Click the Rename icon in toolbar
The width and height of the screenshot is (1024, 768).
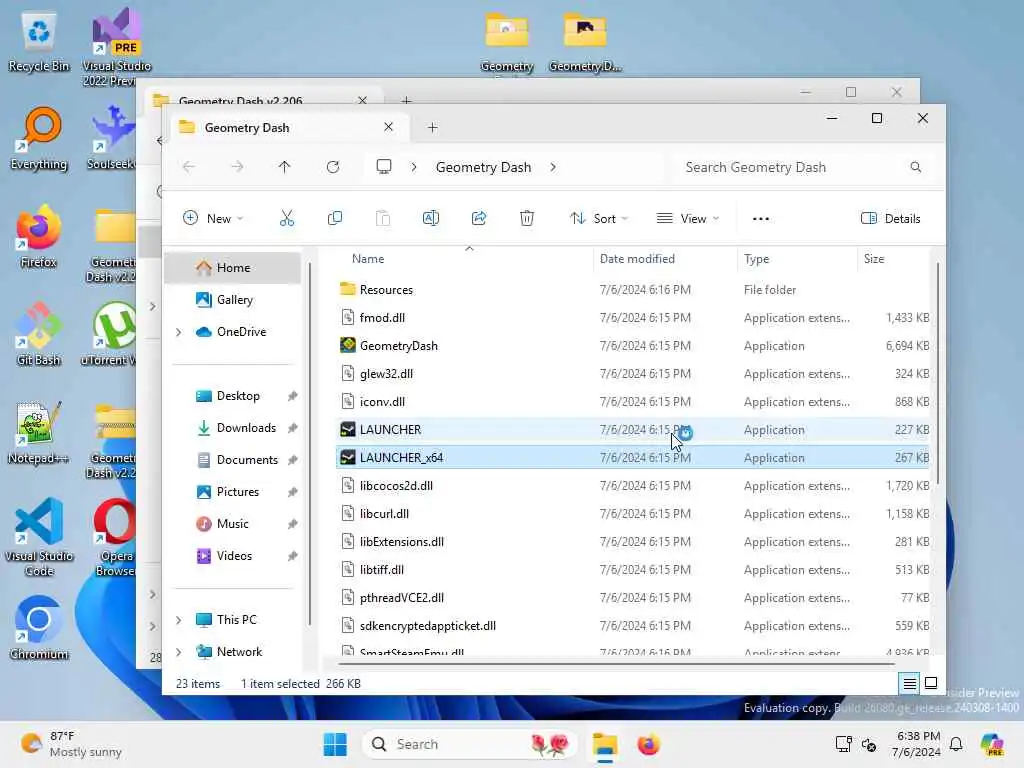(430, 218)
